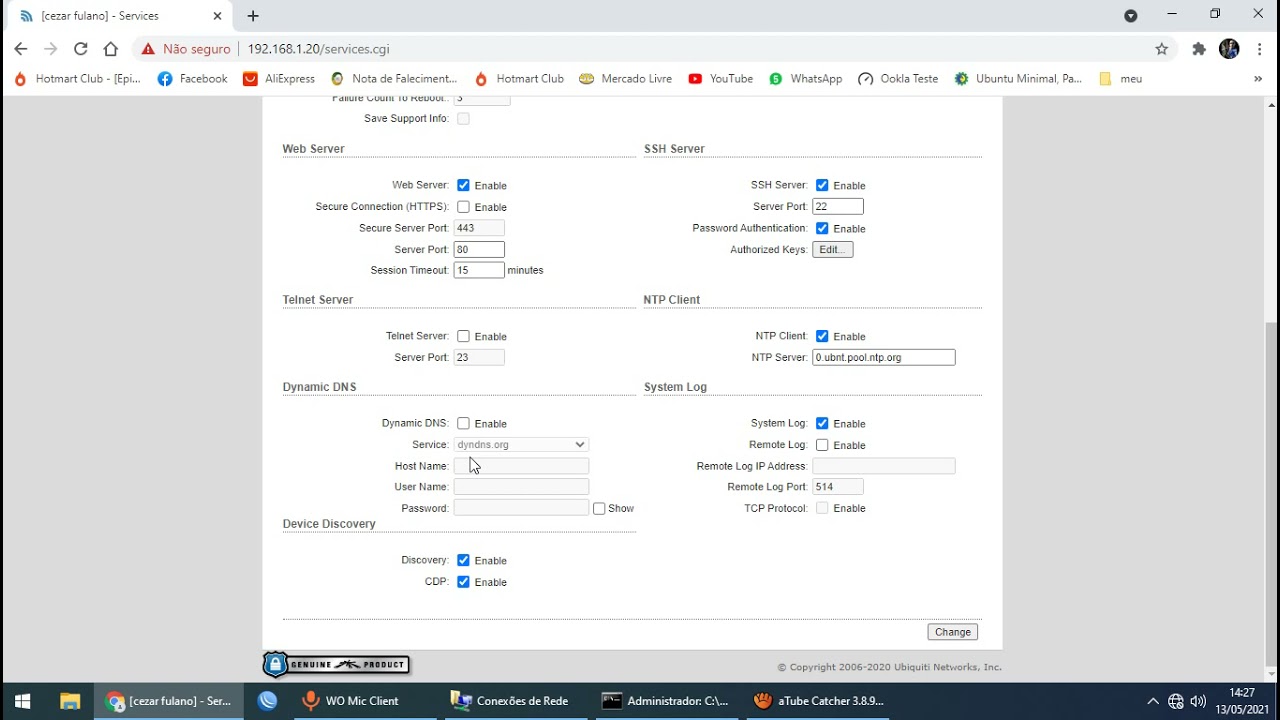The width and height of the screenshot is (1280, 720).
Task: Open File Explorer from the taskbar
Action: pyautogui.click(x=69, y=701)
